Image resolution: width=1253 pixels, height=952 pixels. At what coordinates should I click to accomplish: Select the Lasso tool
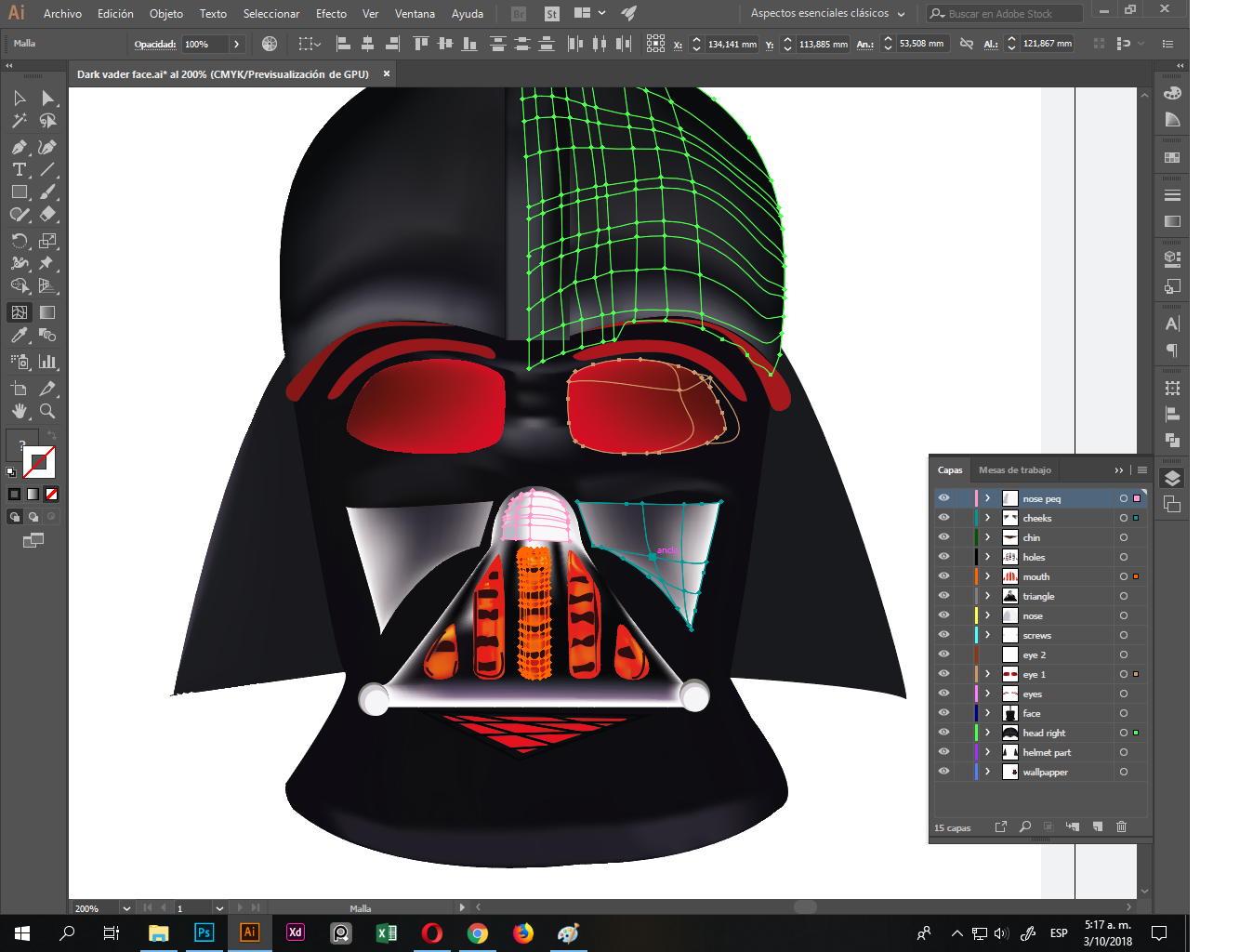point(47,121)
